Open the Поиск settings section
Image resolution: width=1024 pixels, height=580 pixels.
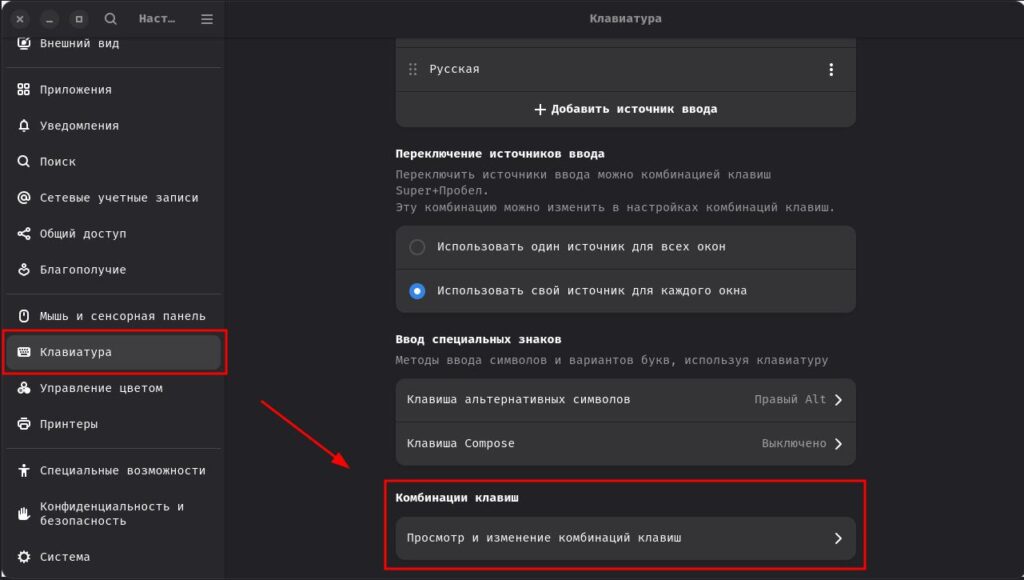114,161
